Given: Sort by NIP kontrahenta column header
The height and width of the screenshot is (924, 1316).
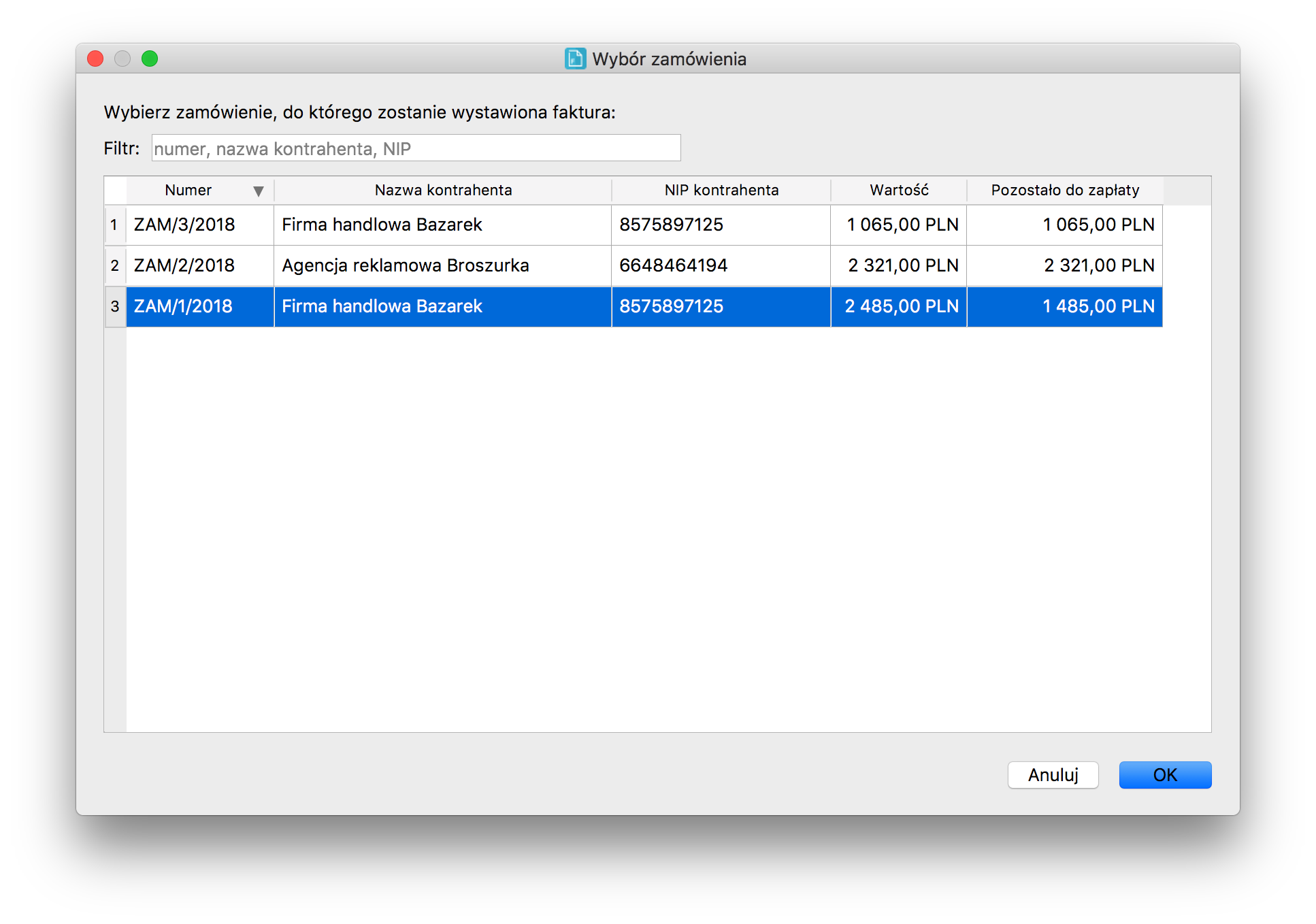Looking at the screenshot, I should 721,190.
